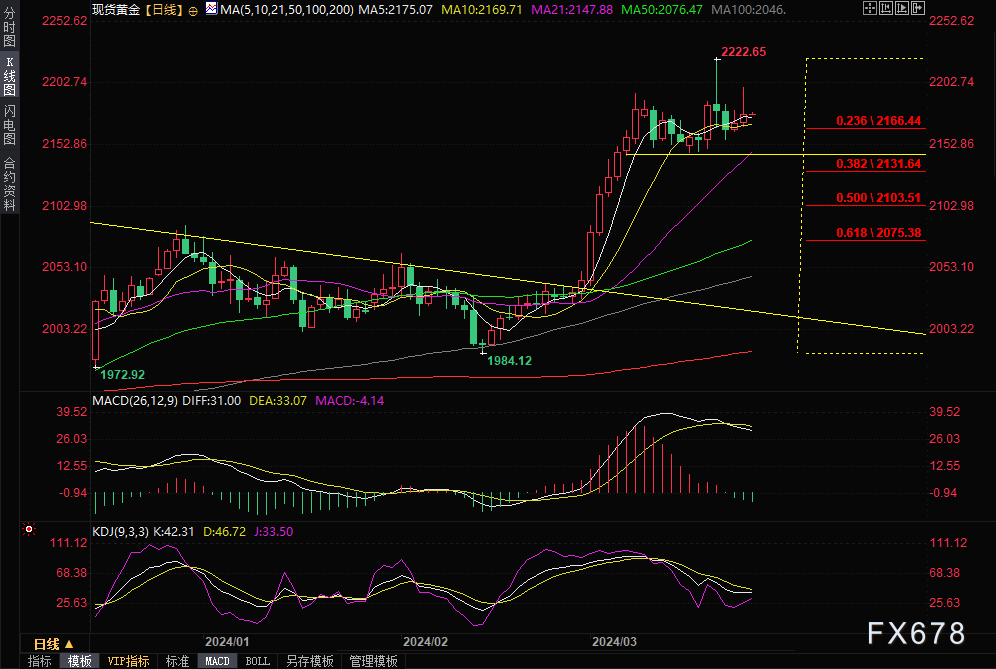The image size is (996, 669).
Task: Click the 指标 tab at bottom
Action: [40, 661]
